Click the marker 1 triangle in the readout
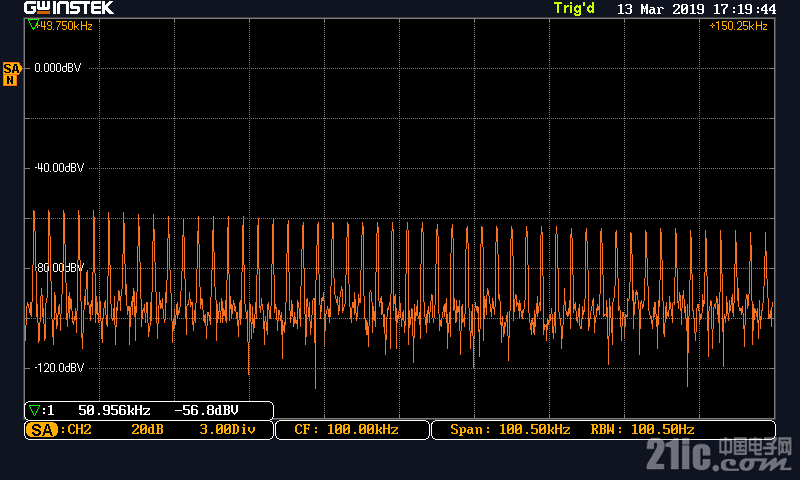Image resolution: width=800 pixels, height=480 pixels. 35,410
